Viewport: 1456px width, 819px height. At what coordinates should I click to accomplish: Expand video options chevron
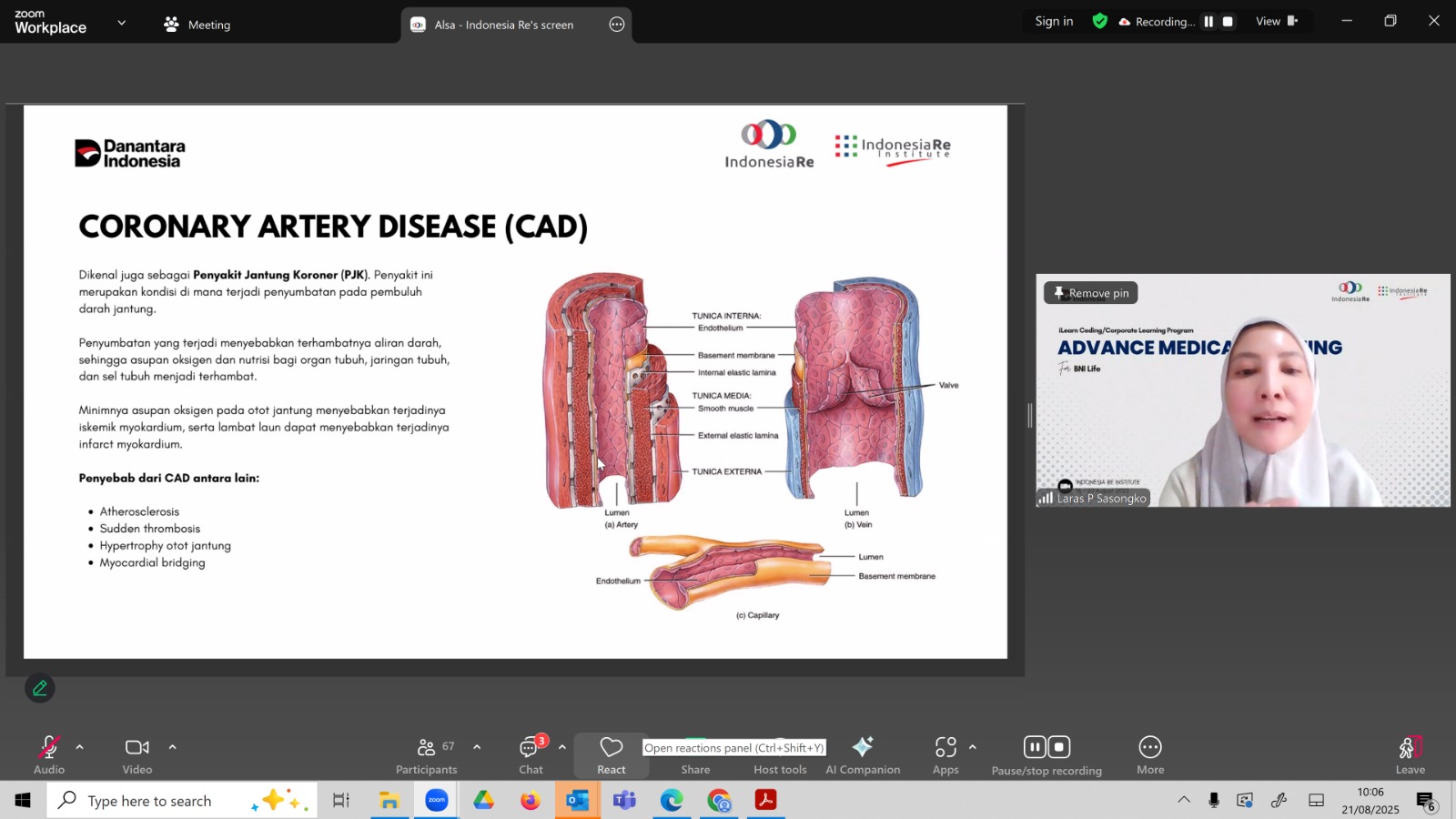click(x=172, y=747)
